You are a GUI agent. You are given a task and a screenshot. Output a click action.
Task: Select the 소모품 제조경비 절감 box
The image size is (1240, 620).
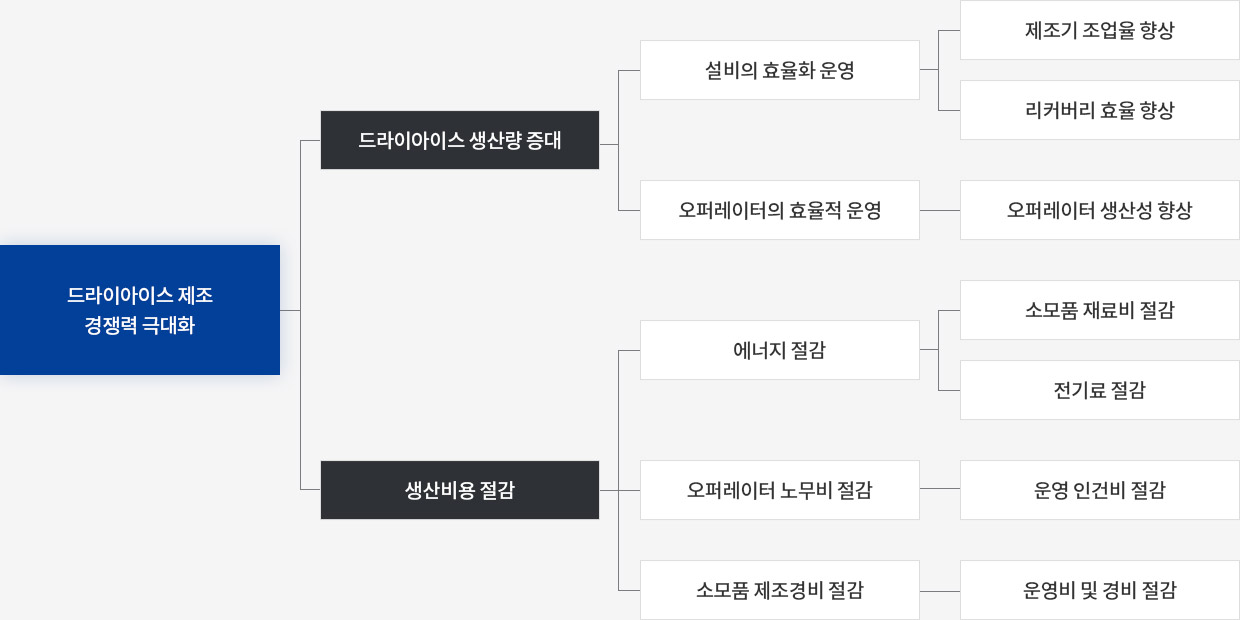[780, 590]
